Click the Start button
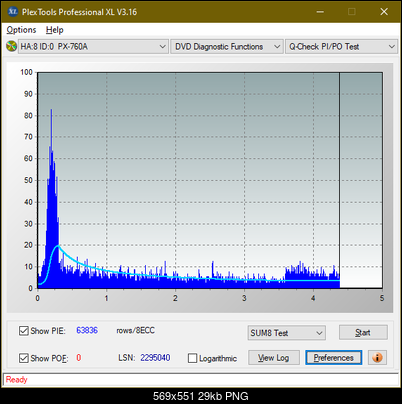Image resolution: width=402 pixels, height=404 pixels. 363,332
